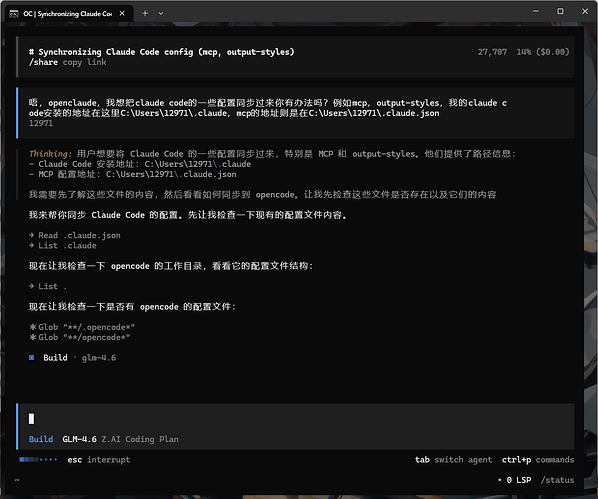The width and height of the screenshot is (598, 499).
Task: Click the List .claude tool call
Action: tap(63, 246)
